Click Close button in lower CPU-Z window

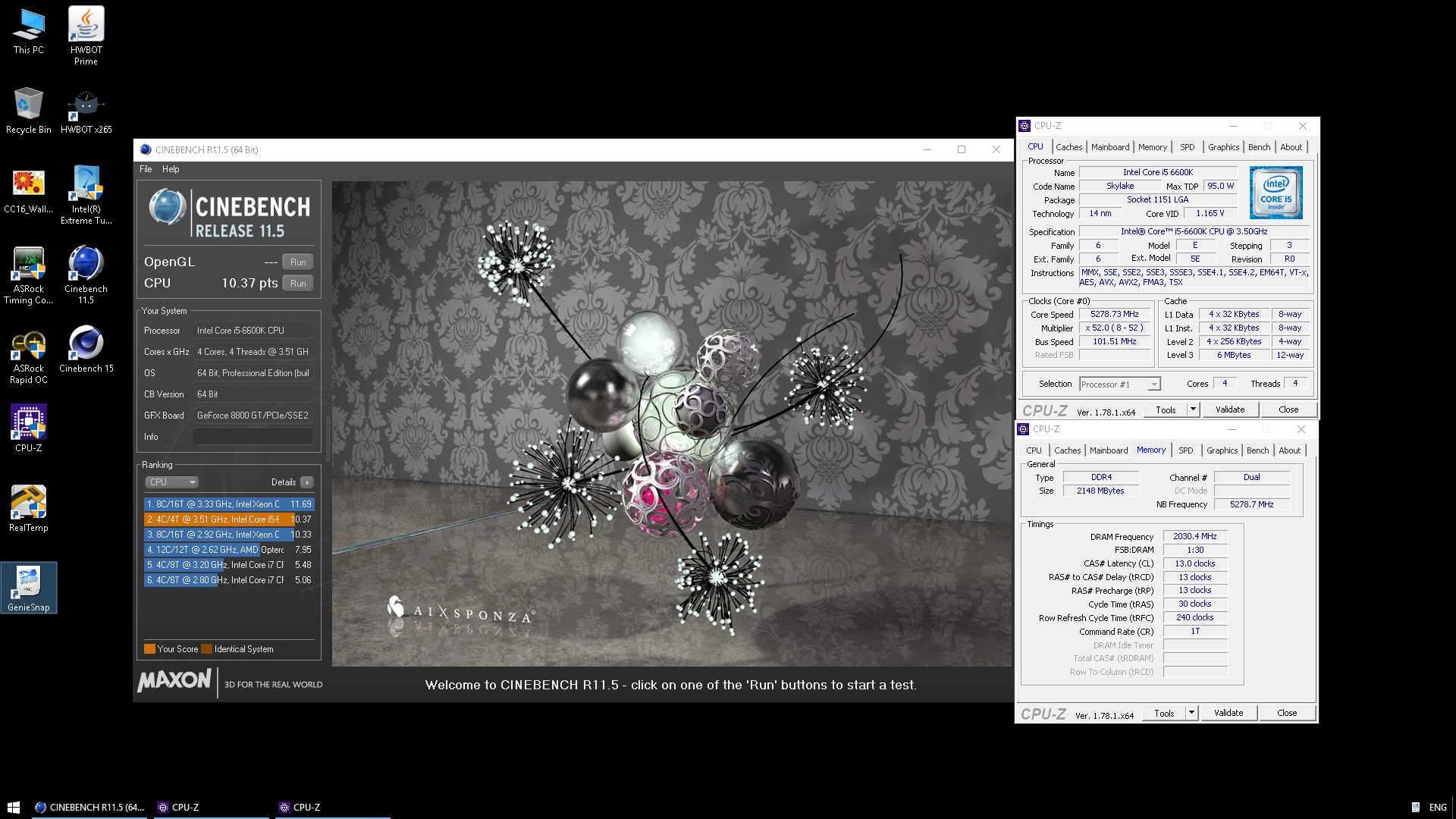tap(1286, 713)
